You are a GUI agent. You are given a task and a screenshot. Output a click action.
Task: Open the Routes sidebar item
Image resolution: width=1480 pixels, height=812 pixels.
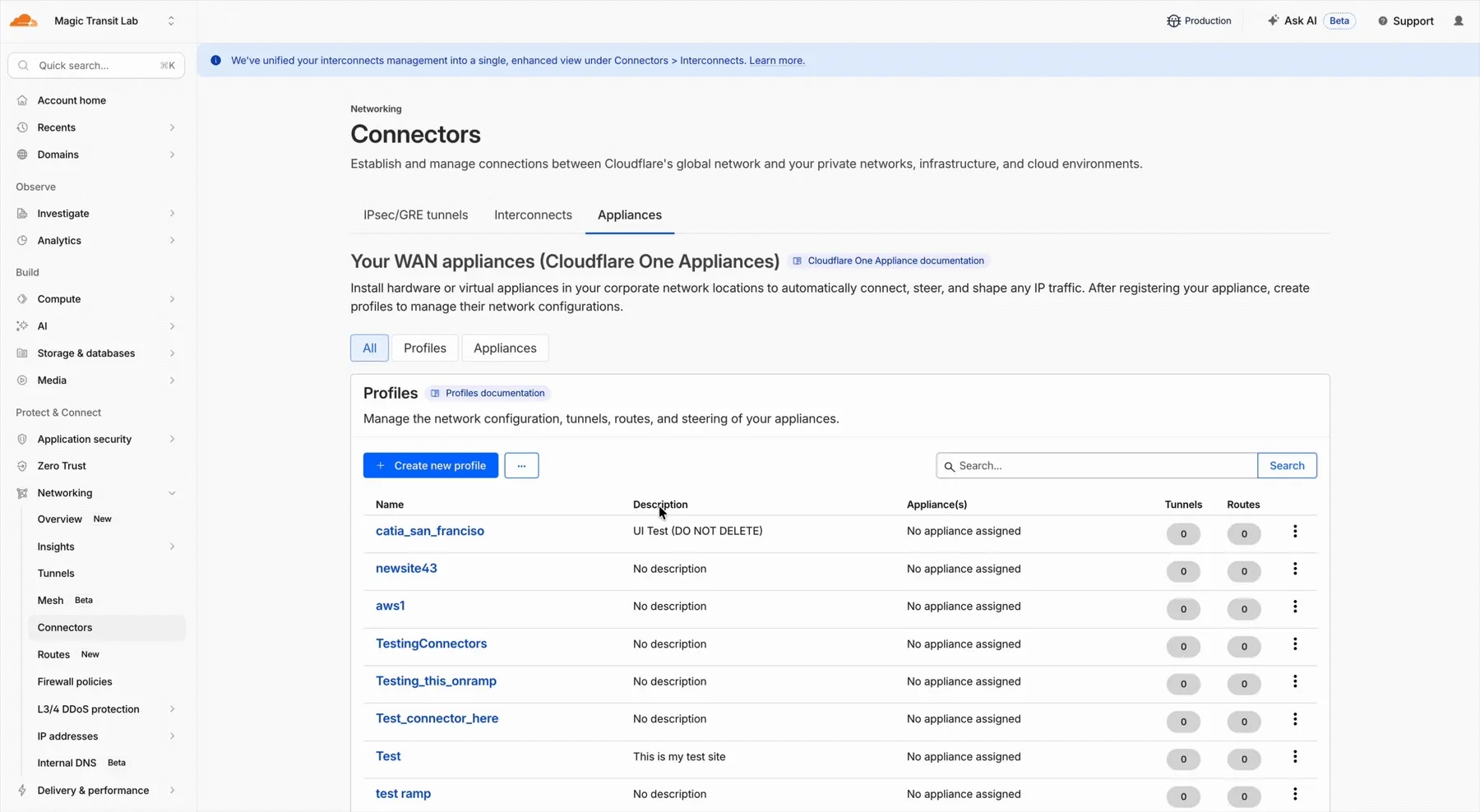(53, 655)
